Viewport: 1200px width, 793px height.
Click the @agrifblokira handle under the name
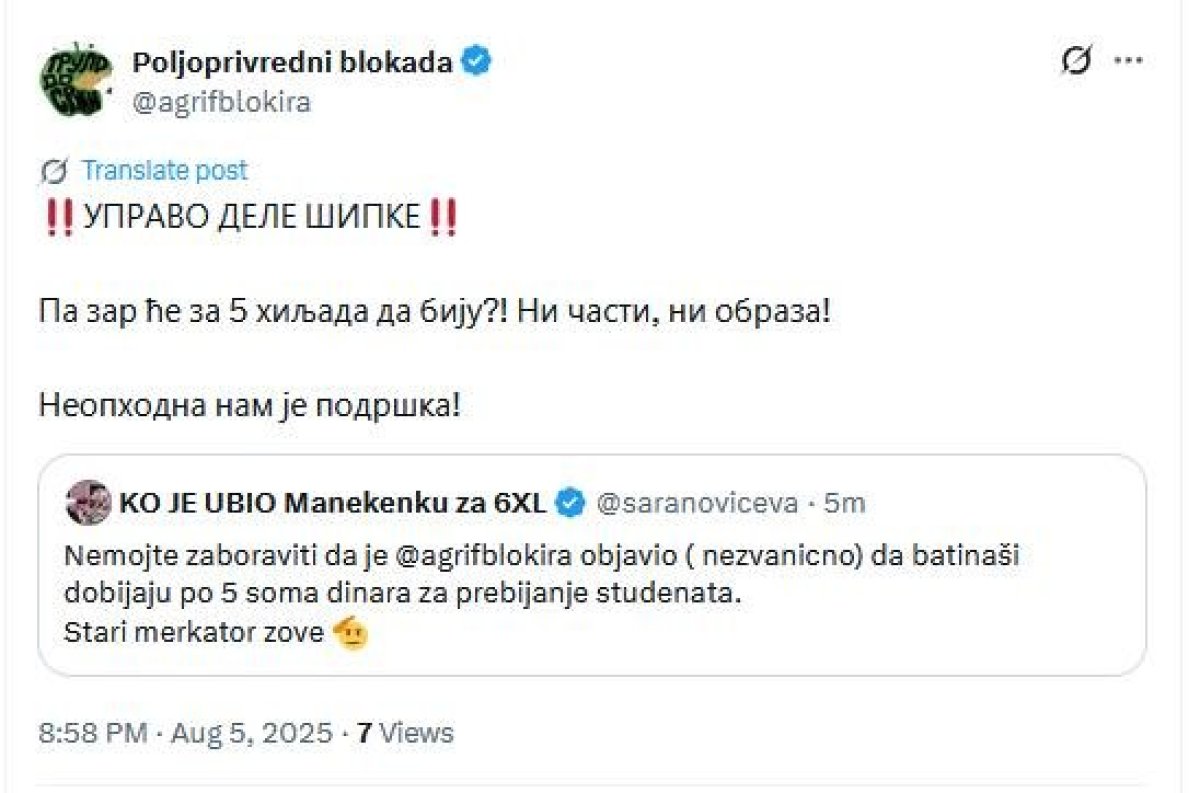point(221,101)
